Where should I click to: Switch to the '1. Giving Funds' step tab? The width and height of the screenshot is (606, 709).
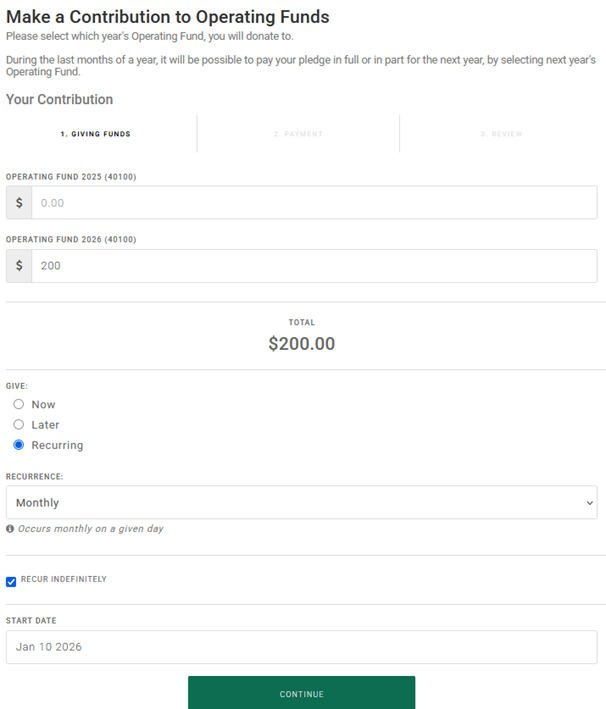95,134
